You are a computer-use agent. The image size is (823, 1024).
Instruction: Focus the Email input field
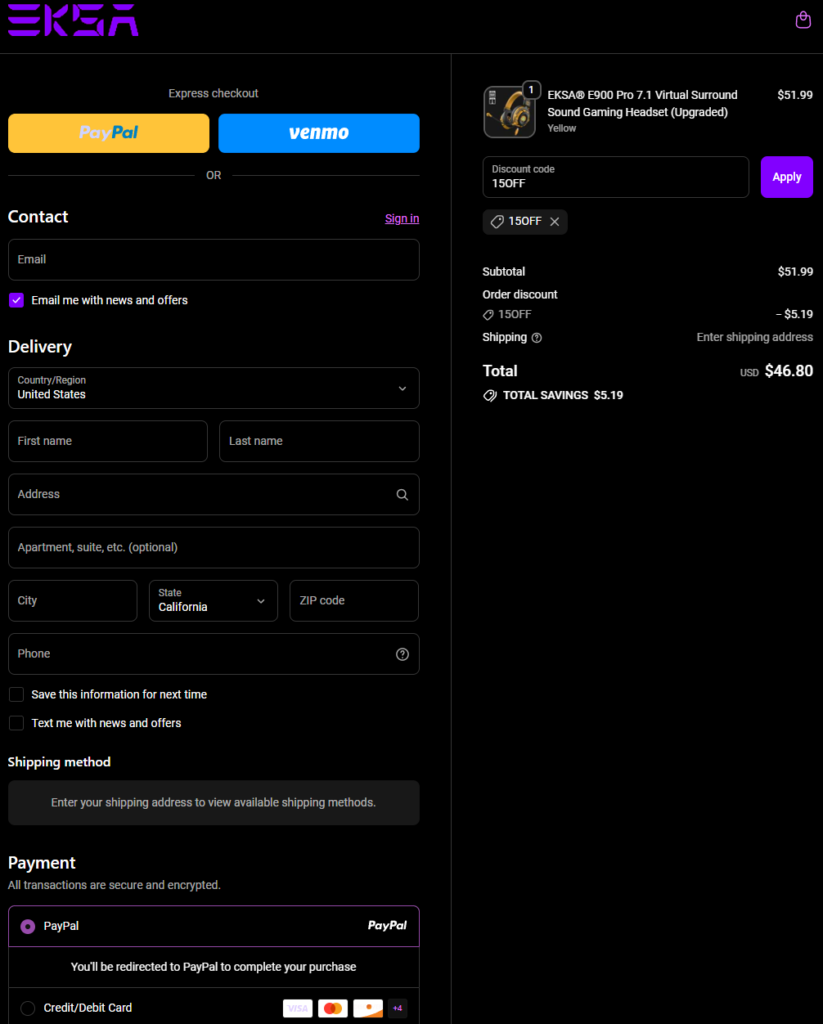[213, 260]
